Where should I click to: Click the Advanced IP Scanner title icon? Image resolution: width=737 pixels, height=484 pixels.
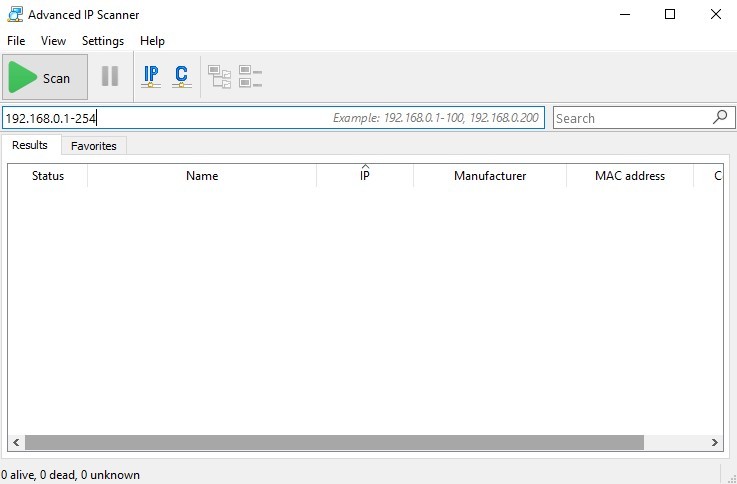[15, 15]
